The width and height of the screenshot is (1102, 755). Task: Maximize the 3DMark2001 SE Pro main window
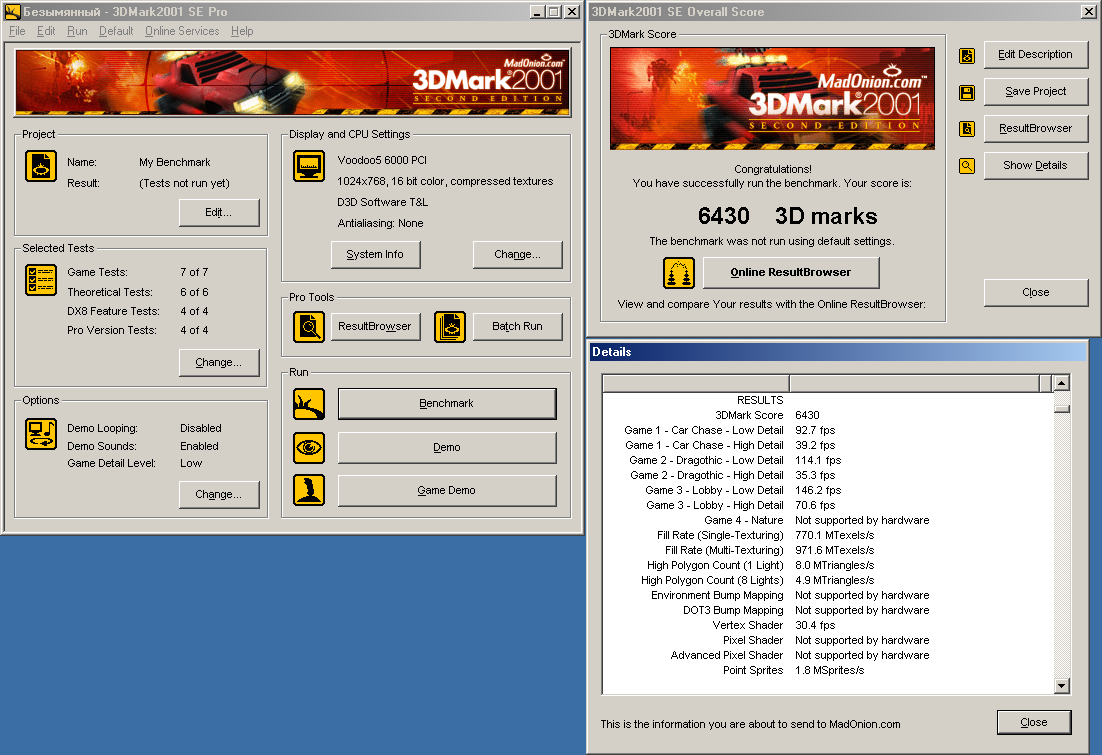[x=554, y=11]
